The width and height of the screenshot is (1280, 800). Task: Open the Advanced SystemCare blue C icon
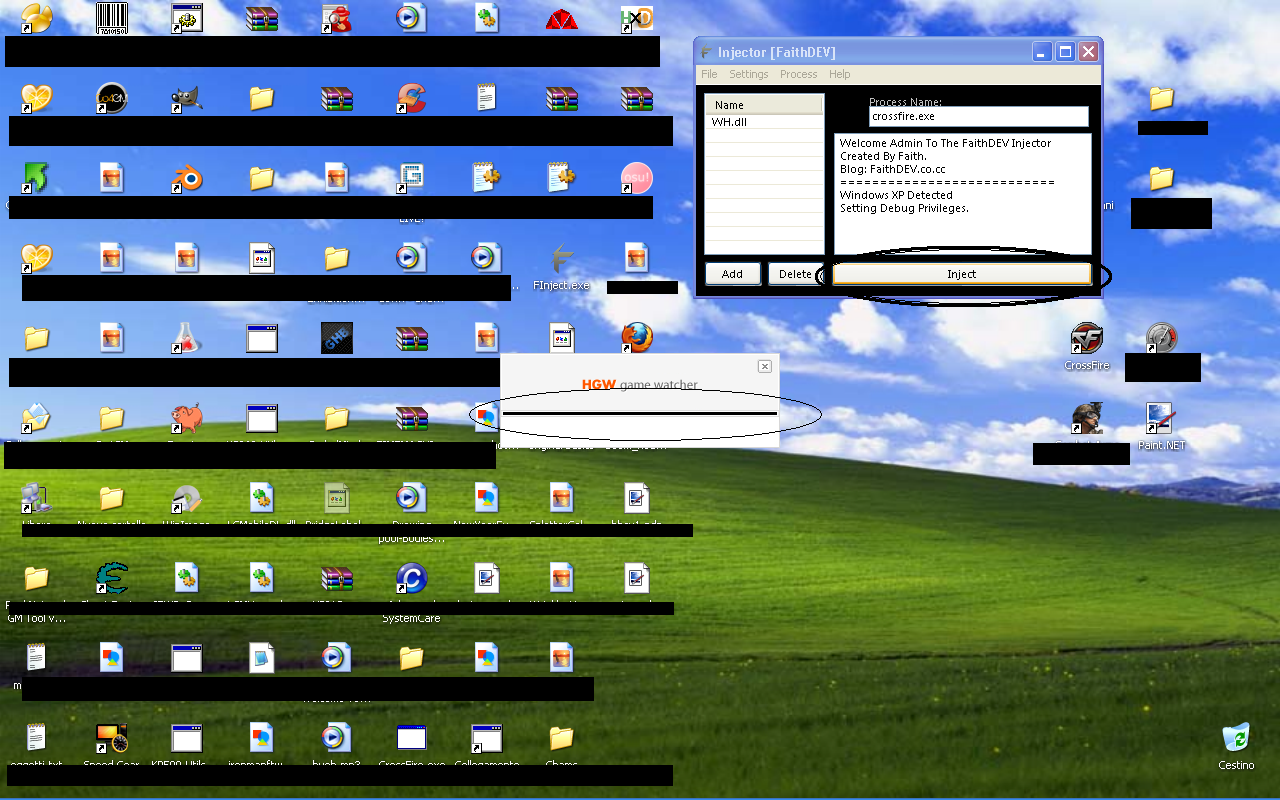(x=411, y=578)
